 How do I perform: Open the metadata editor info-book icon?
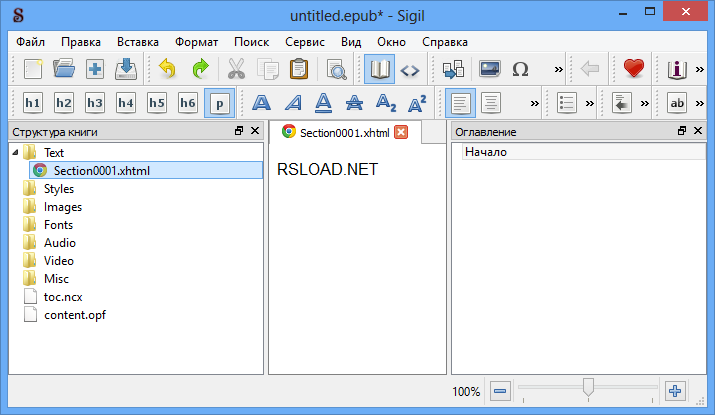click(677, 69)
